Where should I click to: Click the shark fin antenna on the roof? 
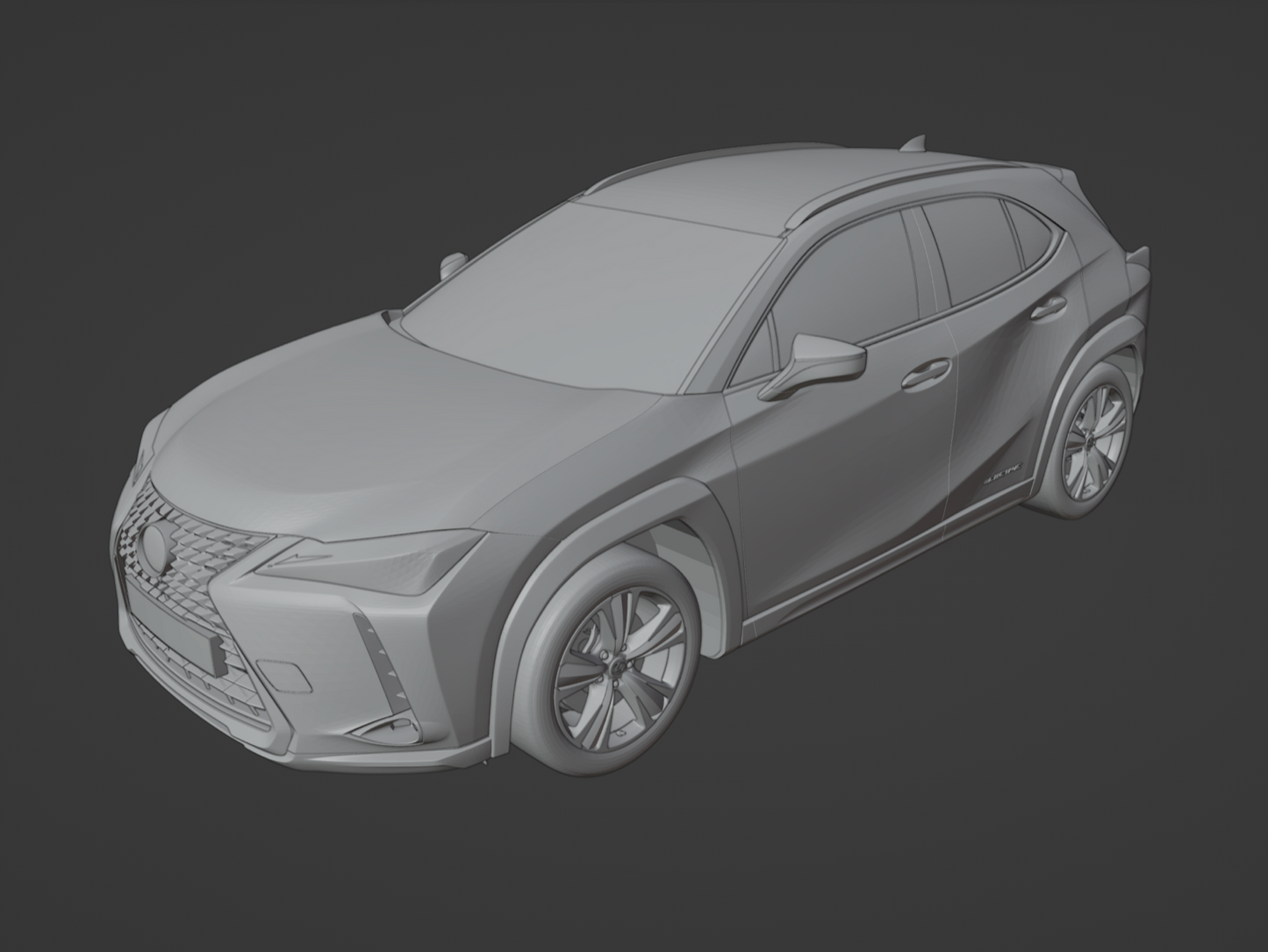[x=915, y=142]
